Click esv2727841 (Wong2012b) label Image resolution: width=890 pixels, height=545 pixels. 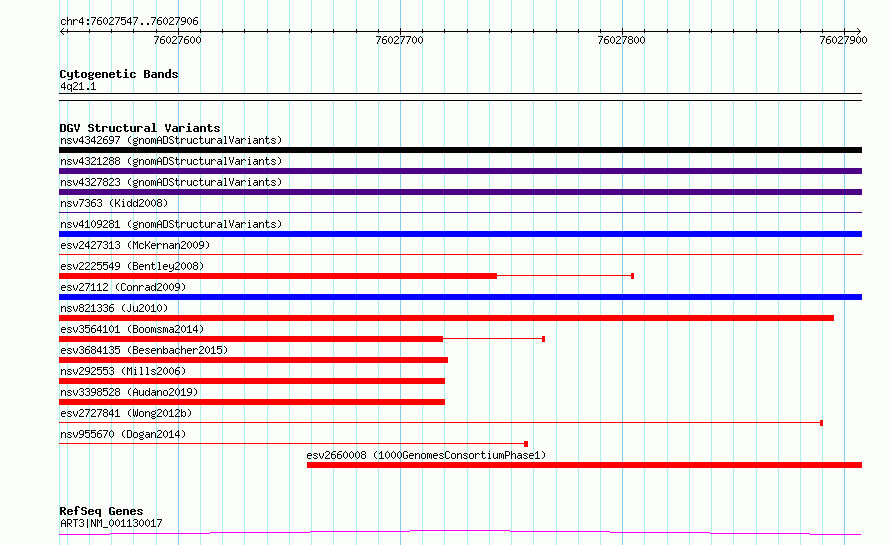126,413
